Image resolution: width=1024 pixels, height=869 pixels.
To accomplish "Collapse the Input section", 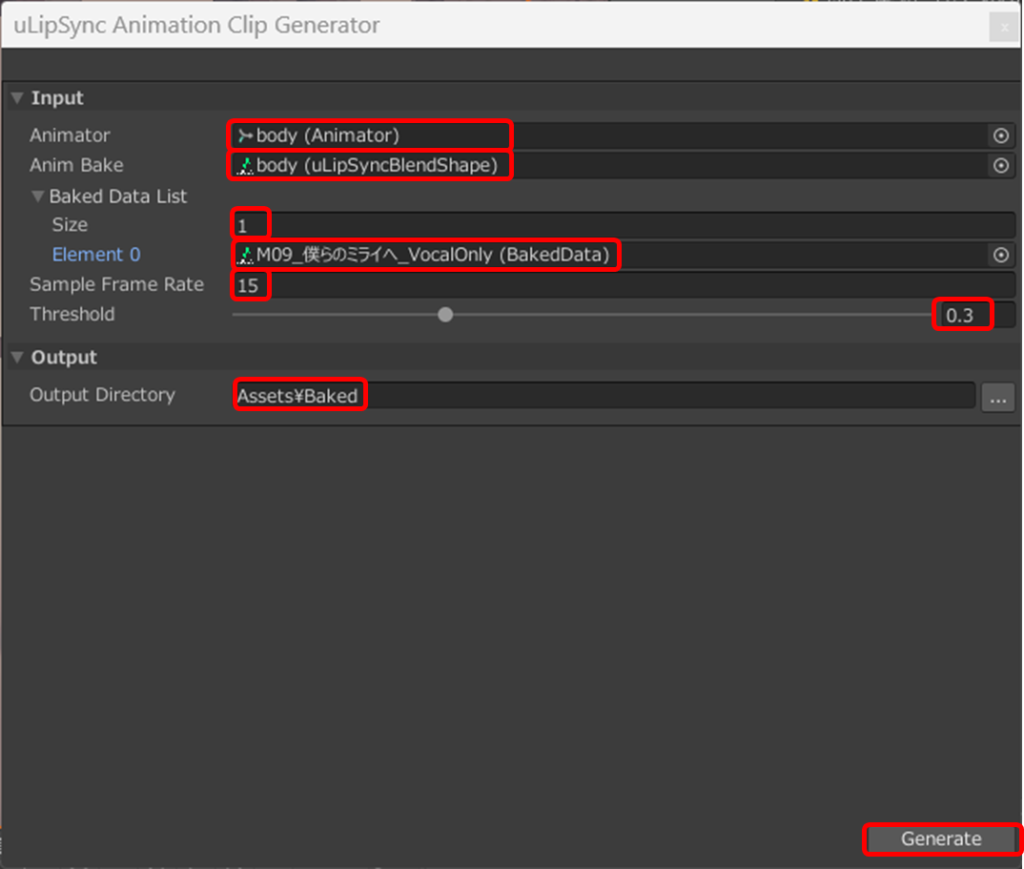I will [17, 98].
